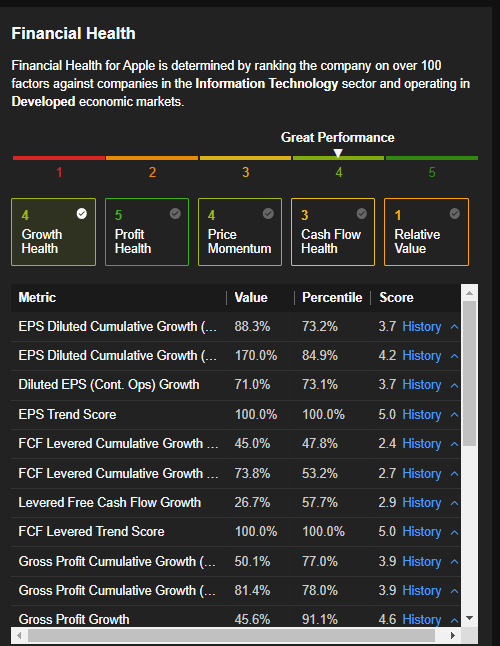The image size is (500, 646).
Task: Click the 4.2 score value
Action: (x=387, y=356)
